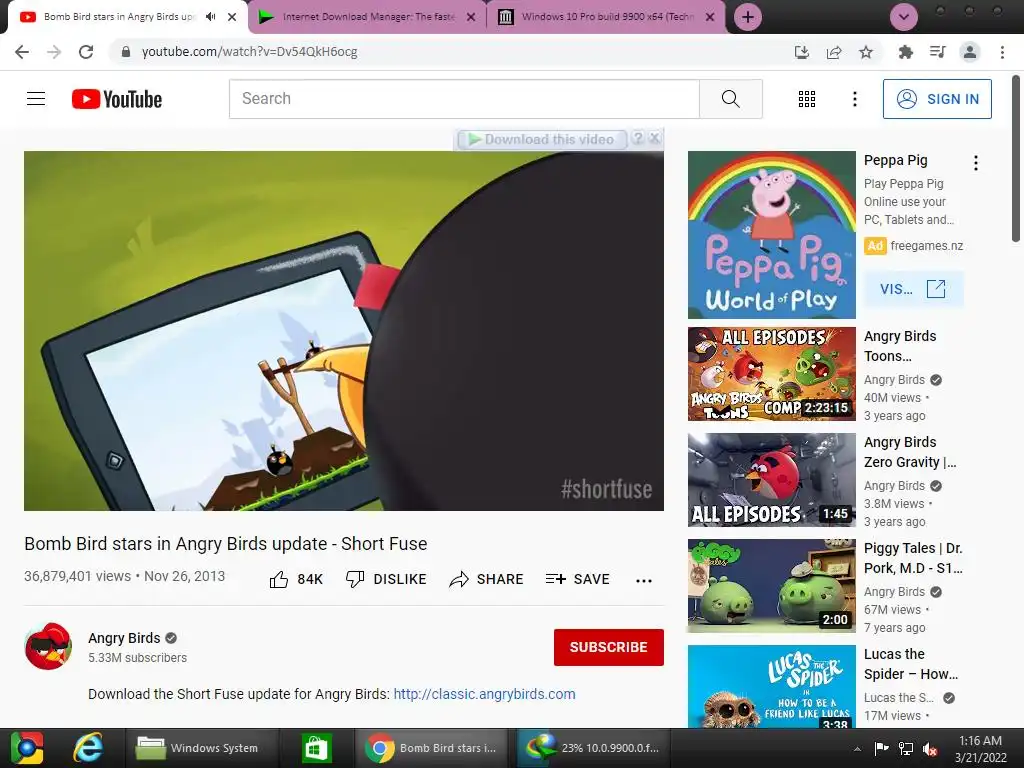This screenshot has width=1024, height=768.
Task: Open Chrome's three-dot menu
Action: 1002,52
